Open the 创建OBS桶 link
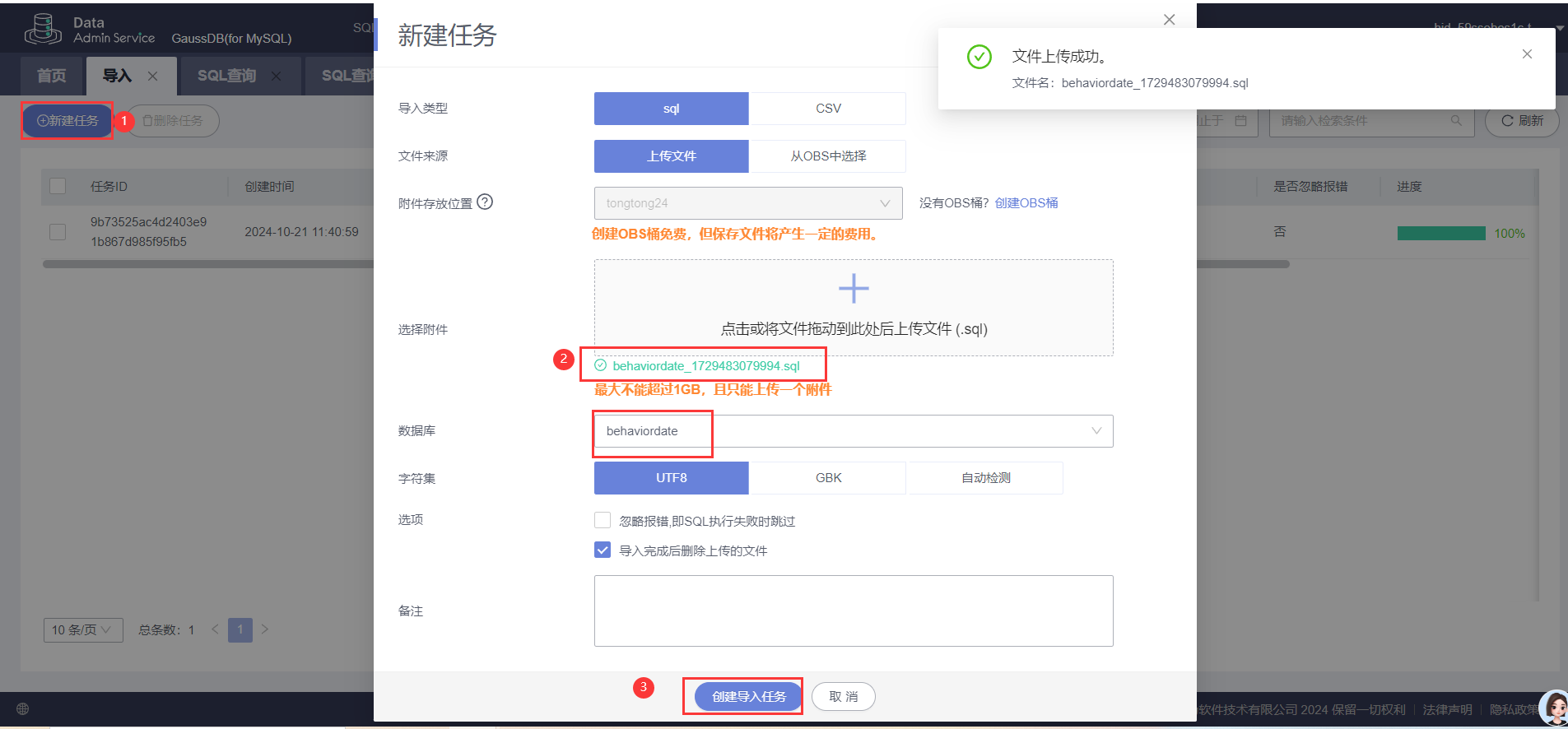The image size is (1568, 729). coord(1026,203)
